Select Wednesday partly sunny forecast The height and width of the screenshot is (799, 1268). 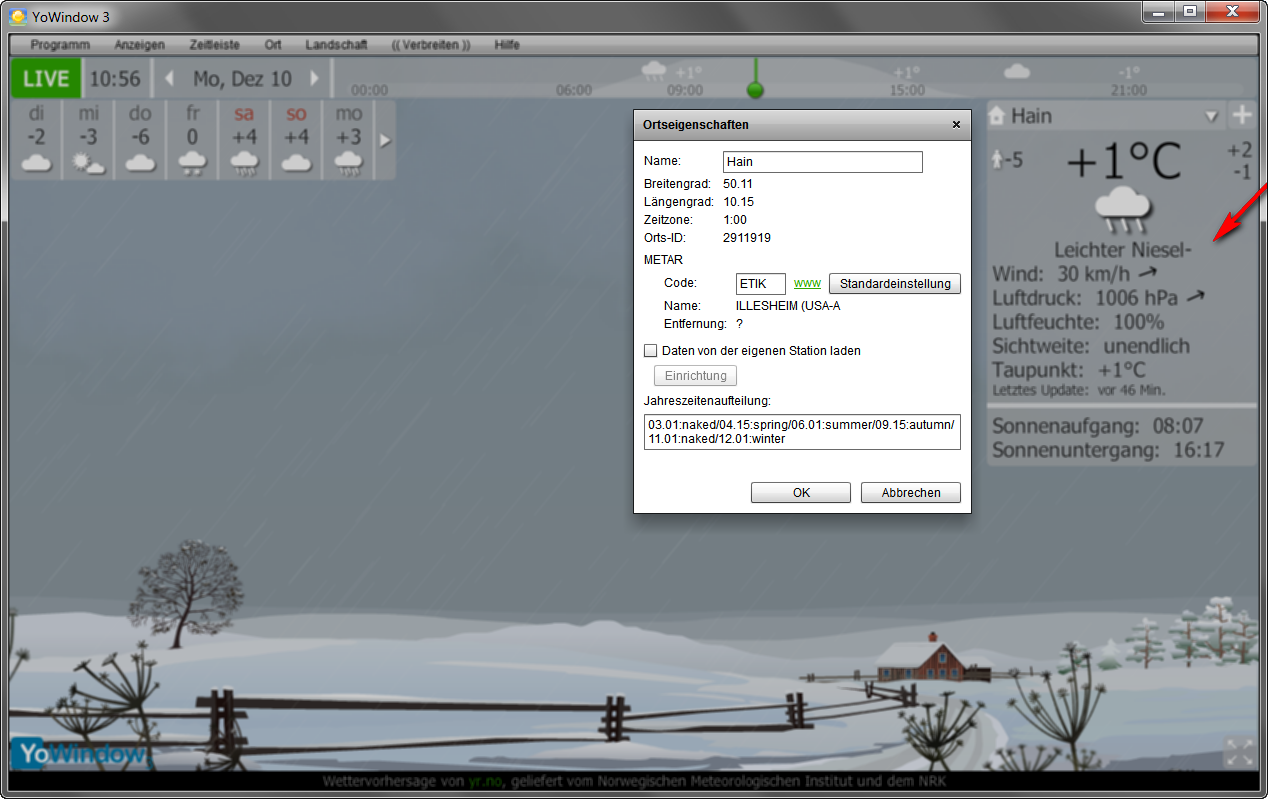point(89,141)
